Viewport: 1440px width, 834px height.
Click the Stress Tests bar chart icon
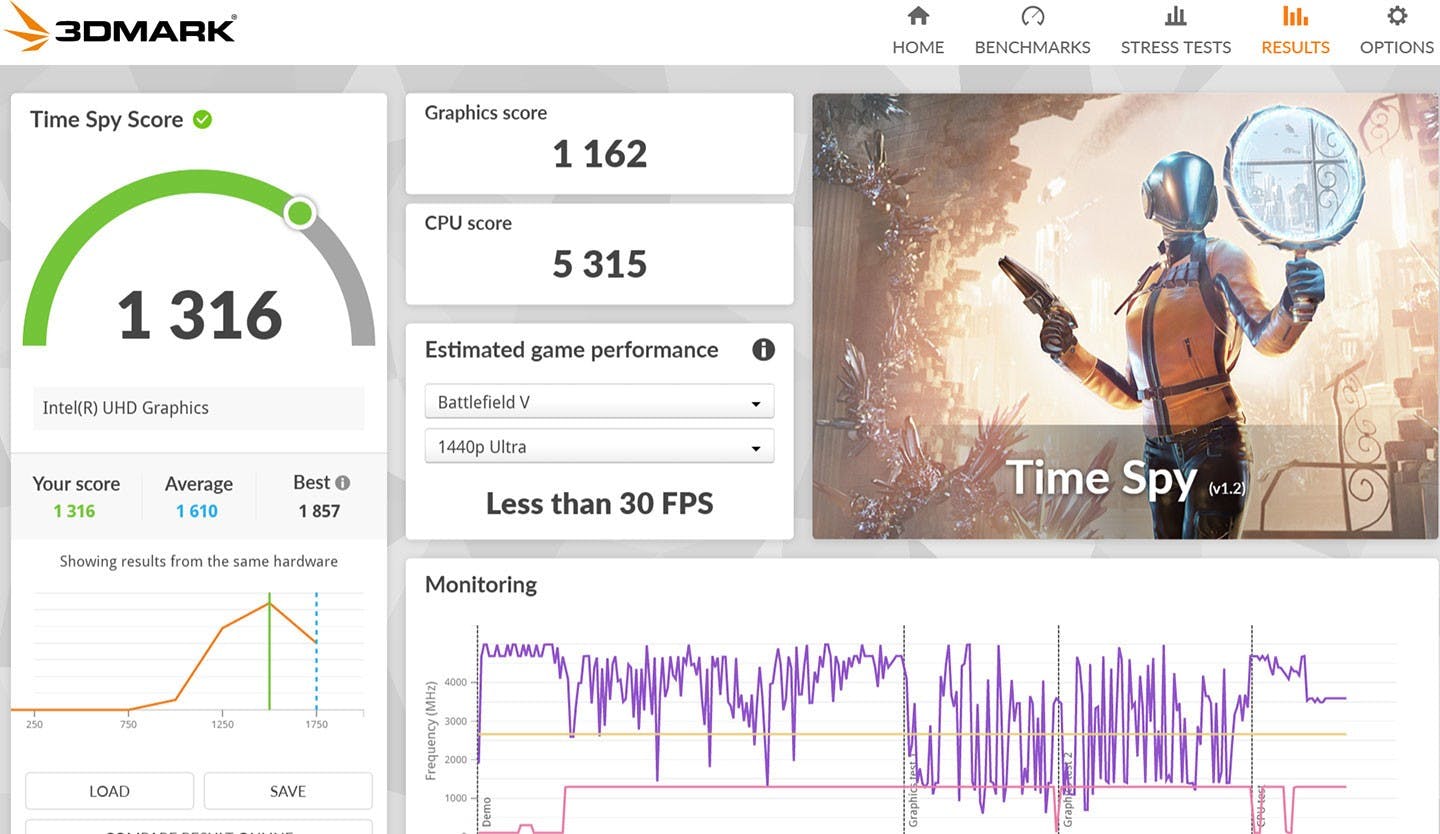pyautogui.click(x=1175, y=16)
